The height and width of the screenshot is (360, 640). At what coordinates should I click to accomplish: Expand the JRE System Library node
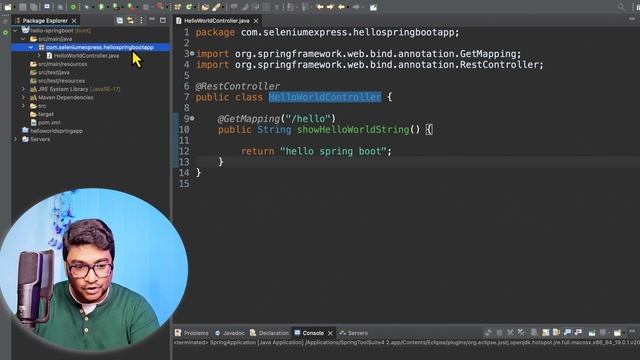coord(23,89)
